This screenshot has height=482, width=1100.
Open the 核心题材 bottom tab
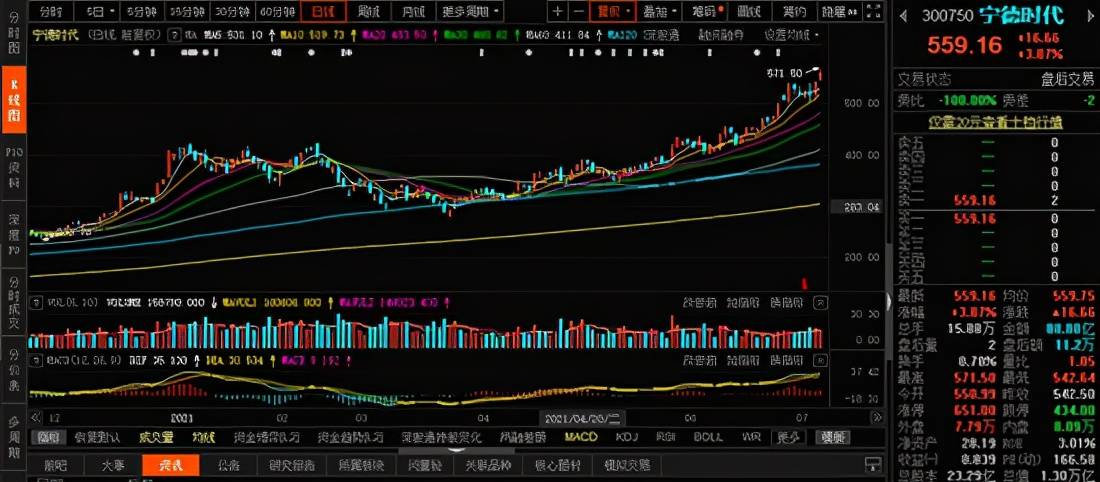tap(558, 464)
